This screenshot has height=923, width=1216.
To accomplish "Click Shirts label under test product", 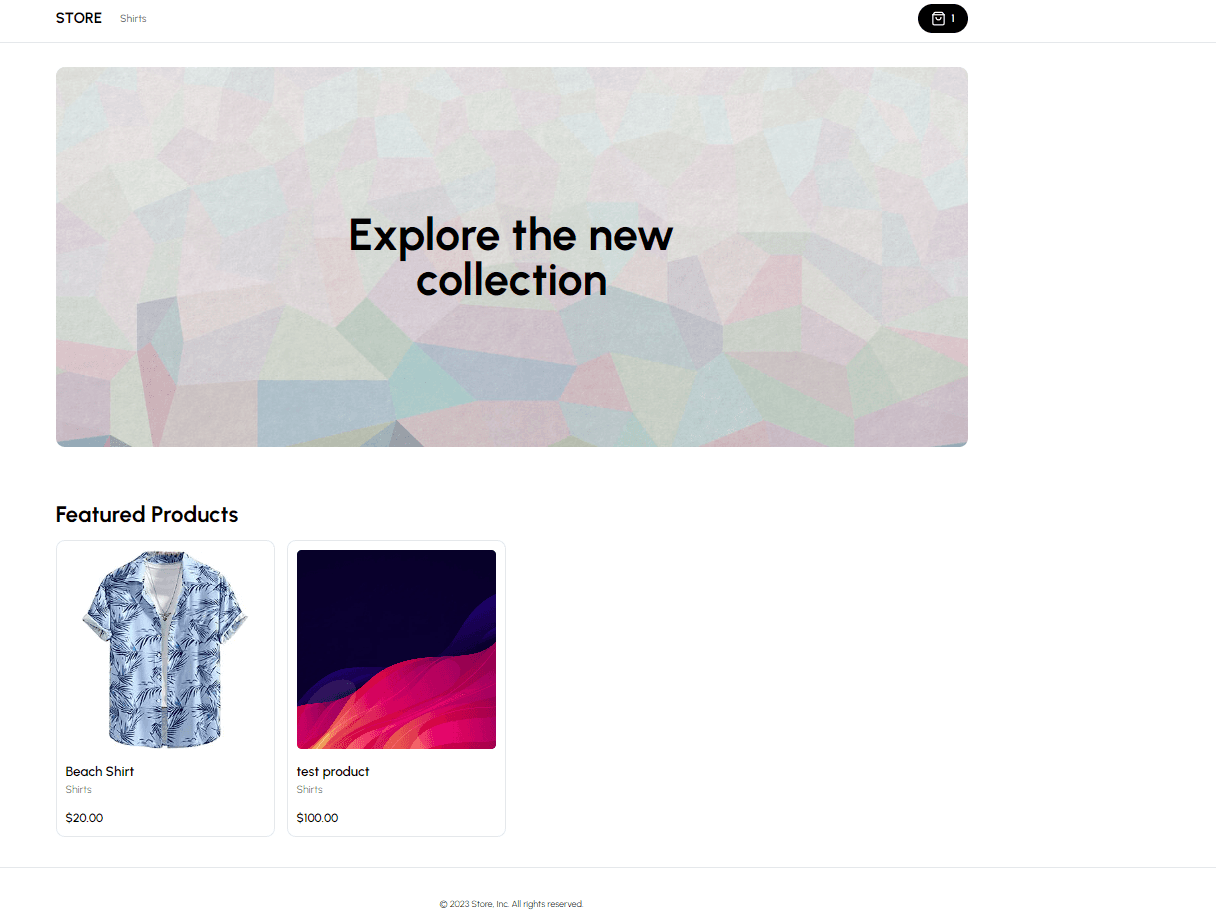I will click(310, 789).
